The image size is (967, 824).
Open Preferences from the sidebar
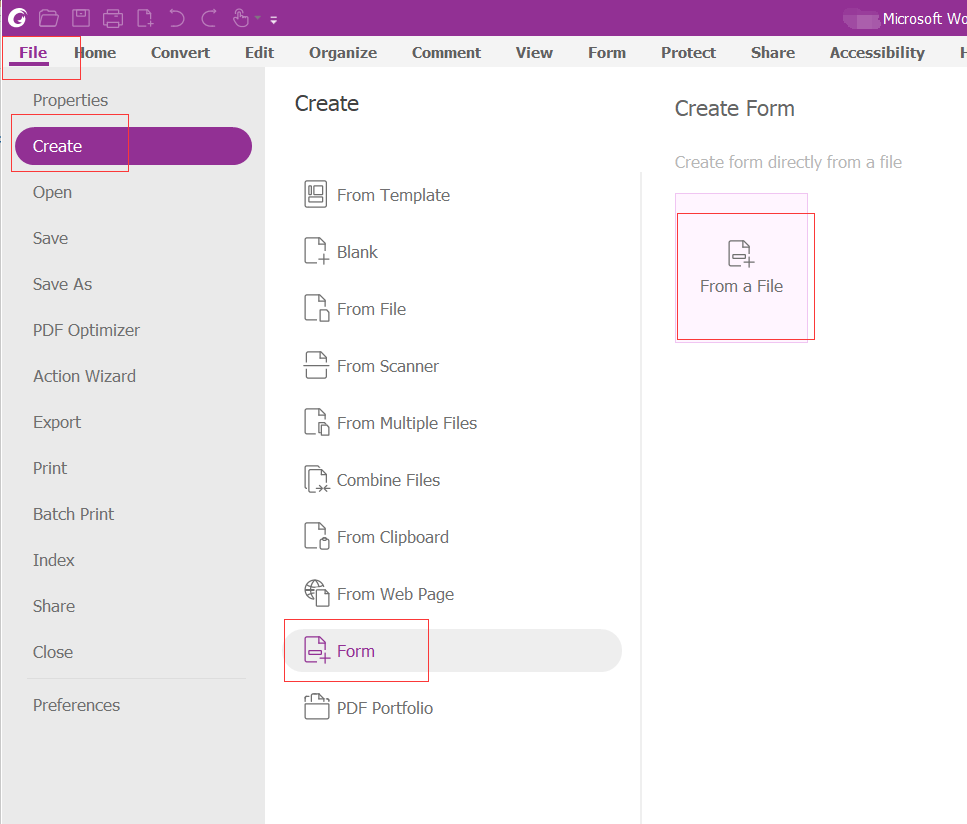[76, 705]
